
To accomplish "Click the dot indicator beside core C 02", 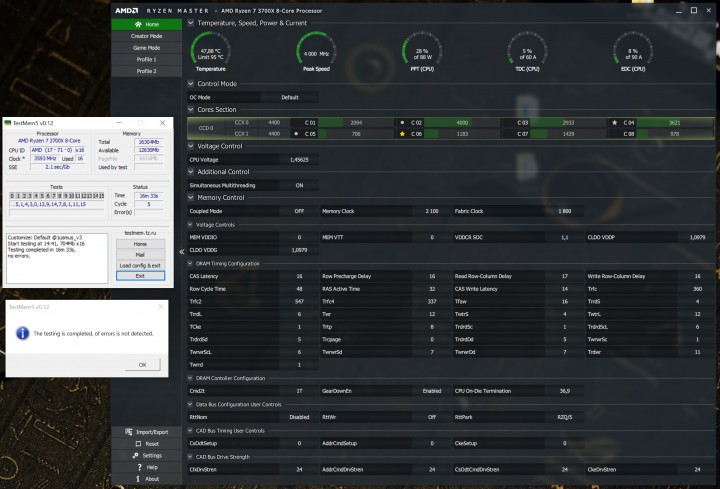I will [x=402, y=123].
